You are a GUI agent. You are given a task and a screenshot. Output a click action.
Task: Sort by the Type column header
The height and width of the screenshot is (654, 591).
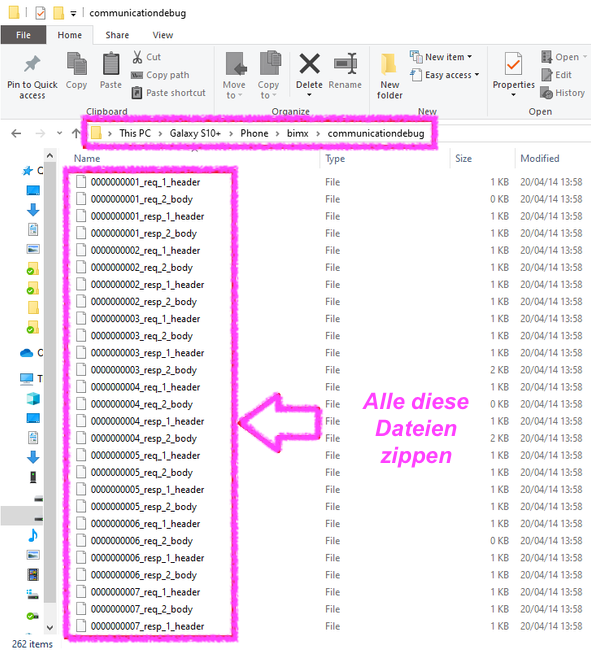coord(335,158)
